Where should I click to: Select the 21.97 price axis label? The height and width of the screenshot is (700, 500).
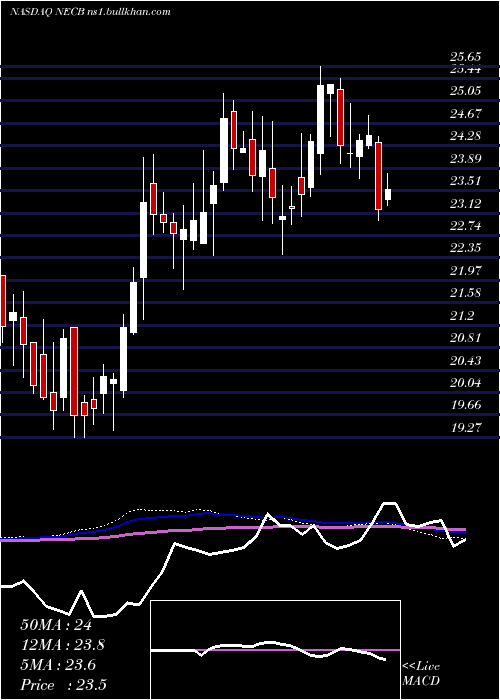click(466, 271)
